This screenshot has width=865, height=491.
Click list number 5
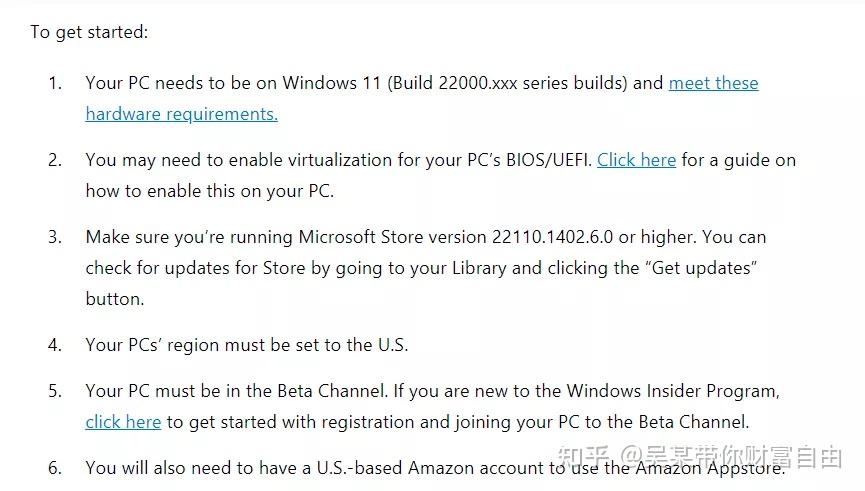click(54, 391)
